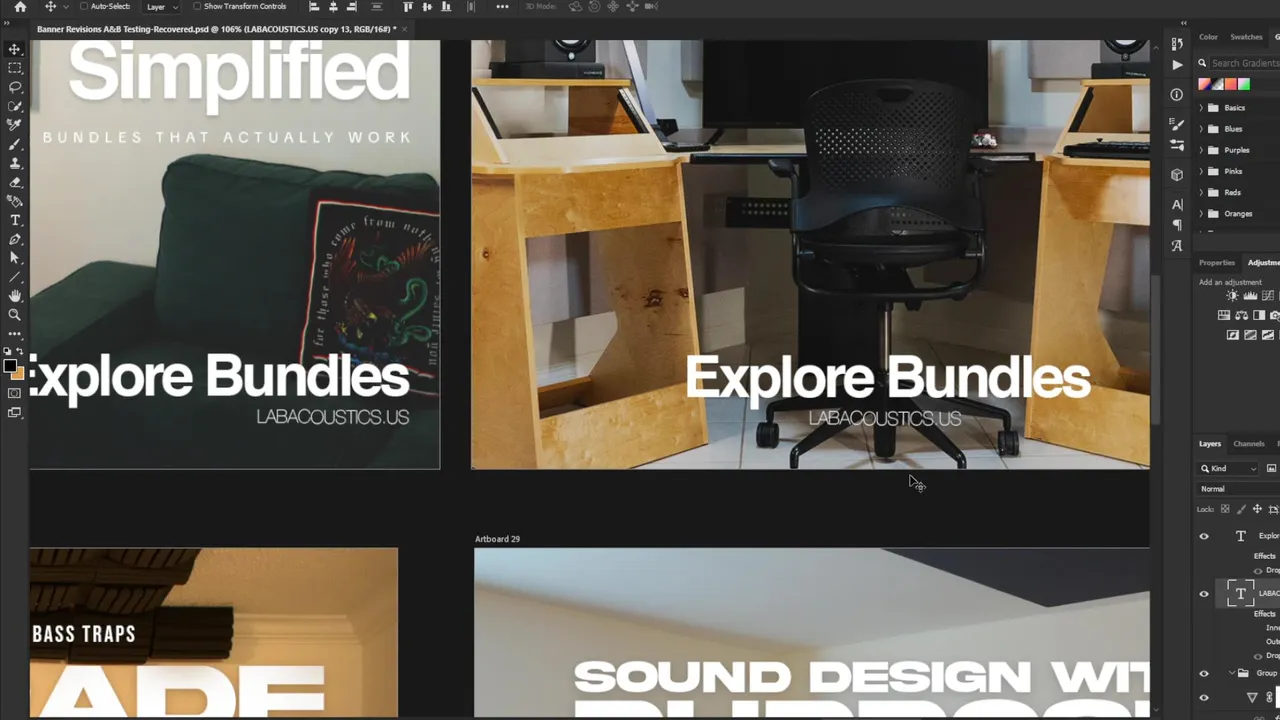The height and width of the screenshot is (720, 1280).
Task: Enable the Auto-Select checkbox
Action: click(84, 7)
